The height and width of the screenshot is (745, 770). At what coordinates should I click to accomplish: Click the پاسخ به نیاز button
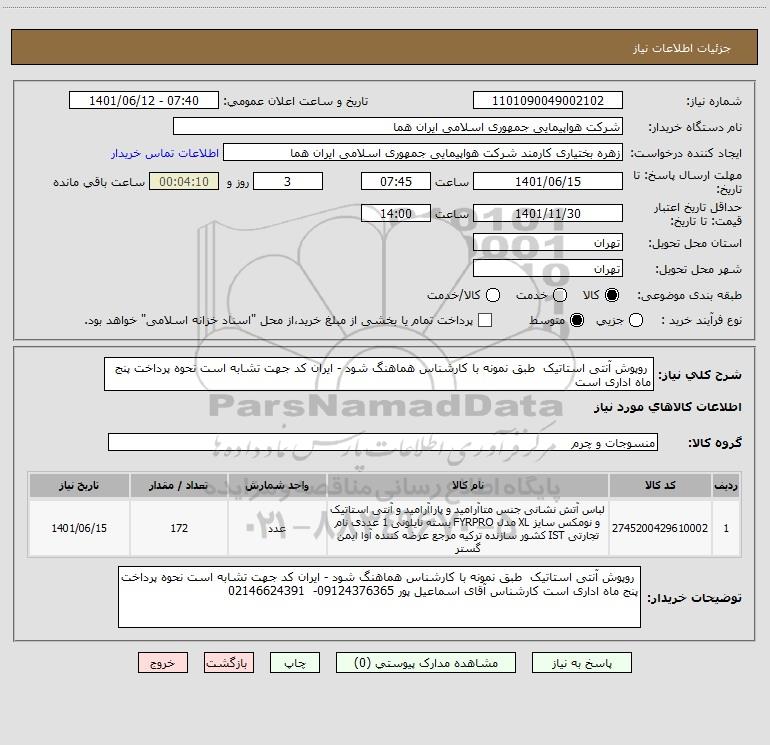(582, 663)
